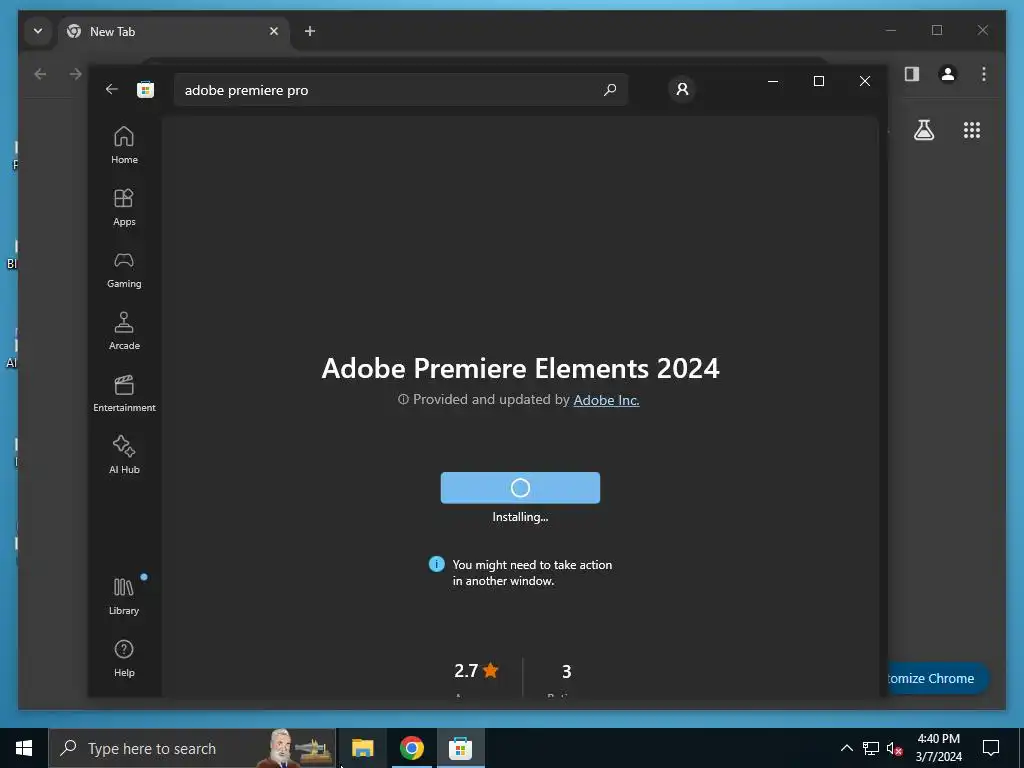Select the New Tab tab in Chrome
Screen dimensions: 1024x768
pyautogui.click(x=173, y=31)
